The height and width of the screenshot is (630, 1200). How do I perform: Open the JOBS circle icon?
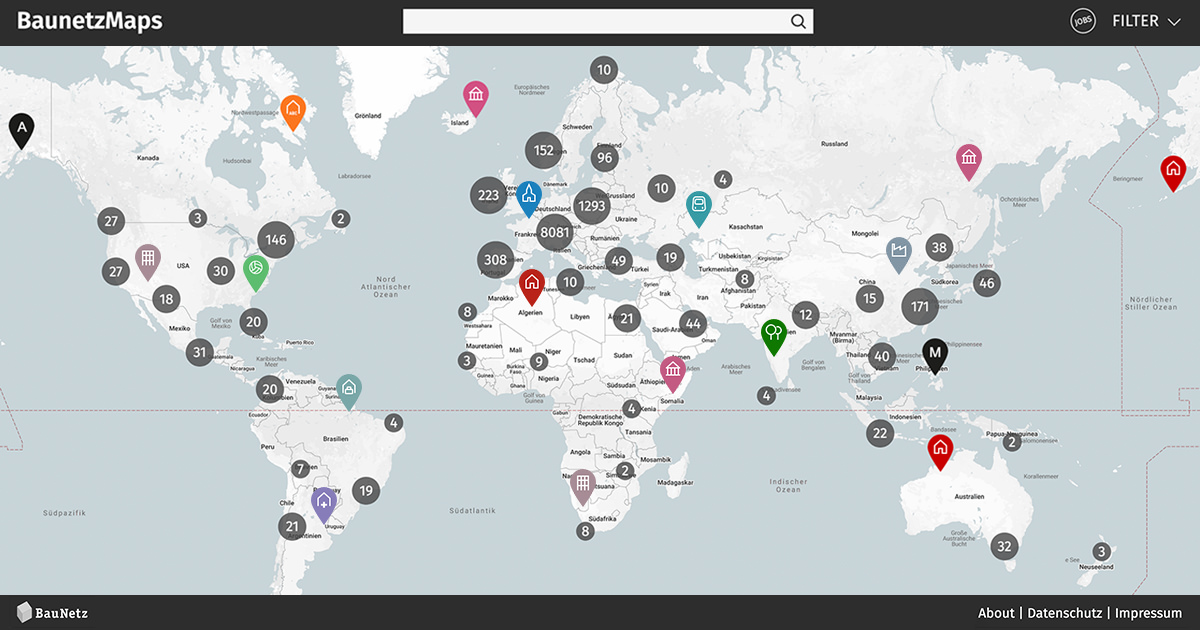pyautogui.click(x=1083, y=21)
